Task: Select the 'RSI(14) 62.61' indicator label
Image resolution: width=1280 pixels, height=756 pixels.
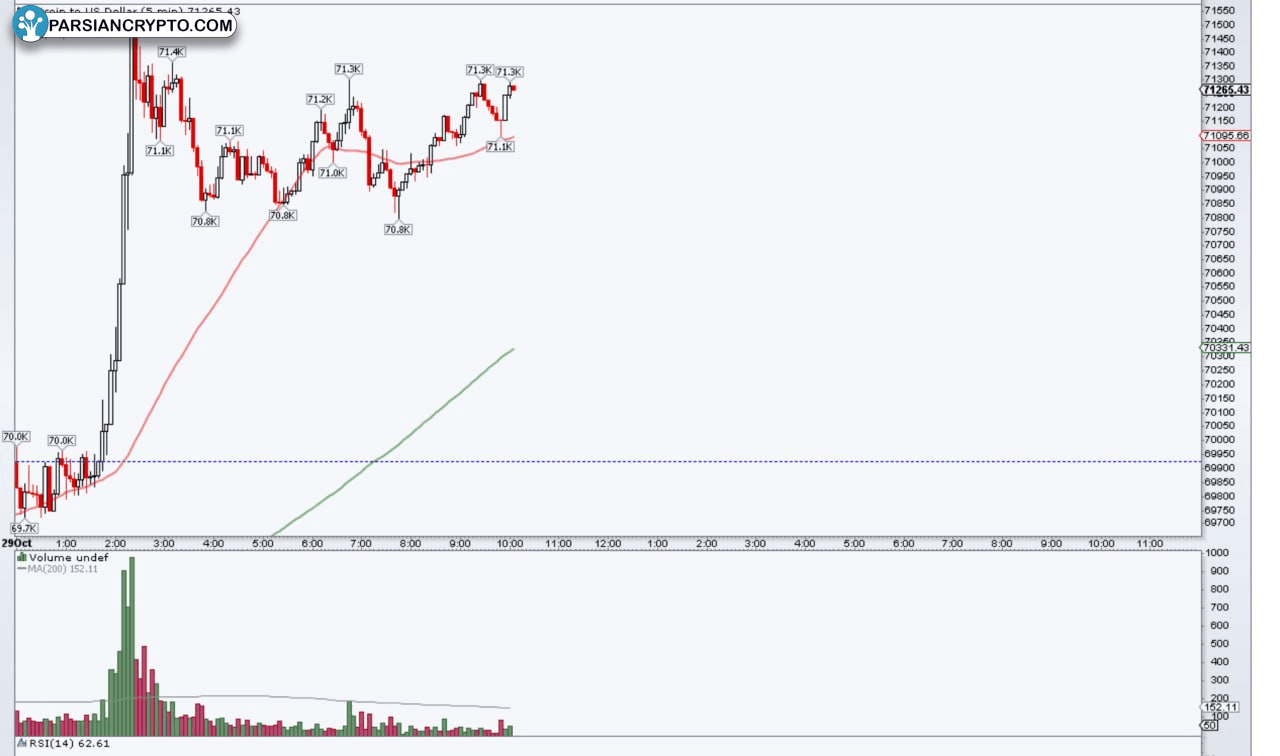Action: 69,743
